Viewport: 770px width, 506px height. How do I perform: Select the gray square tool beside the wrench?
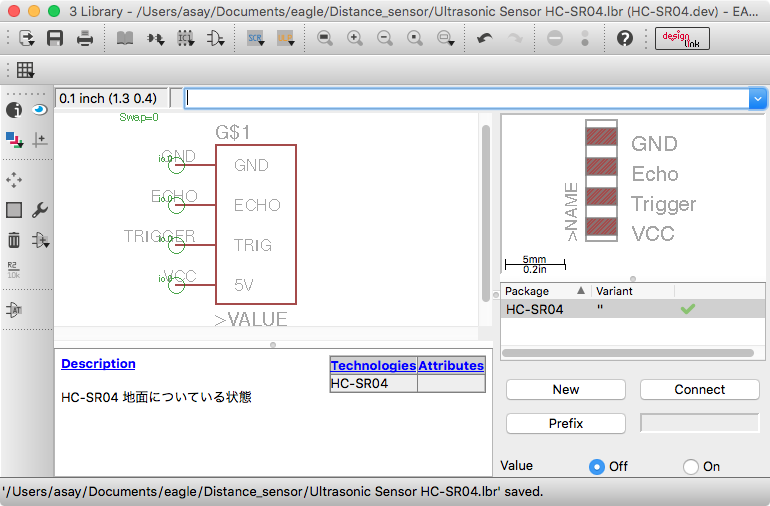coord(14,210)
